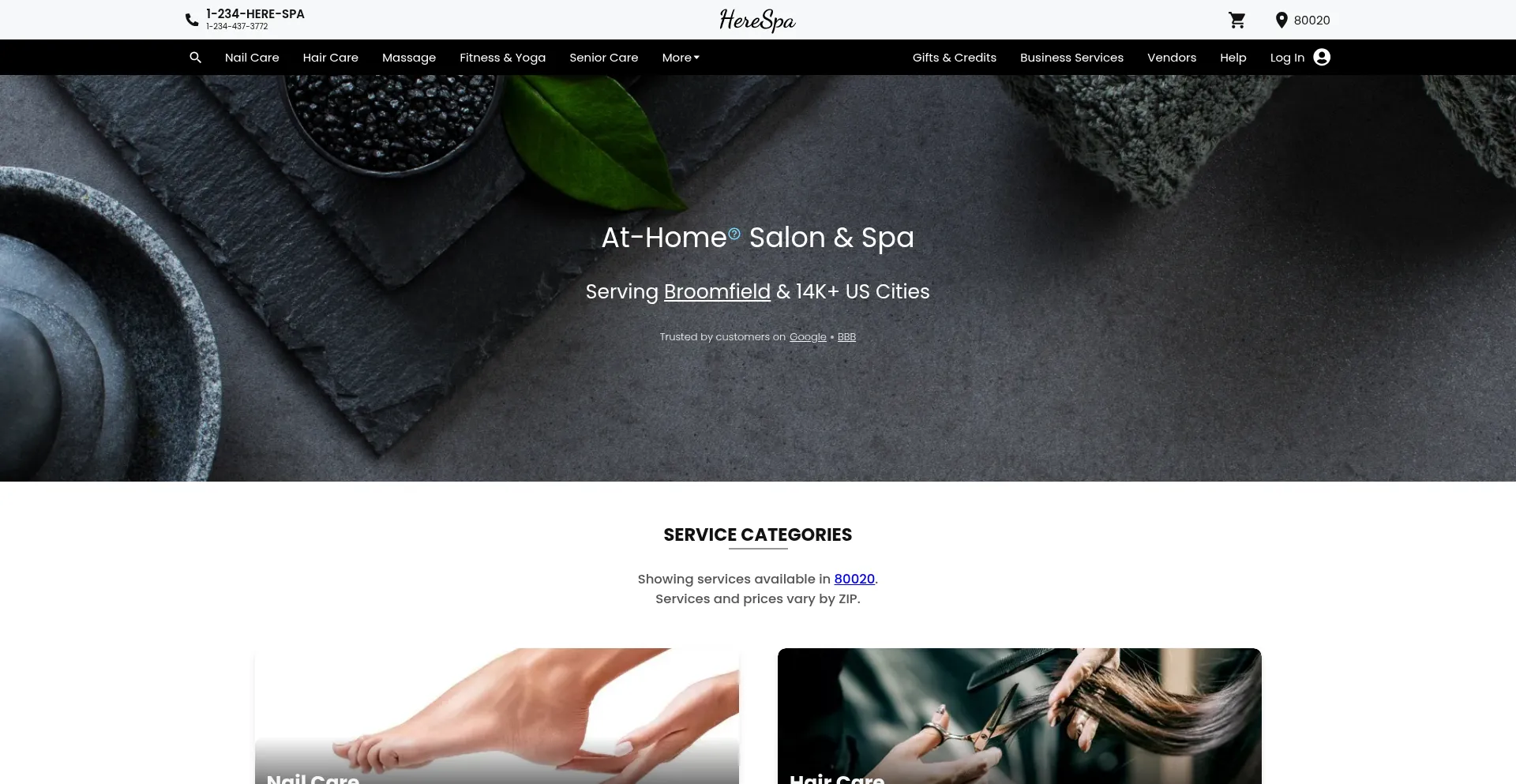Click the Broomfield city link
The image size is (1516, 784).
pos(717,291)
